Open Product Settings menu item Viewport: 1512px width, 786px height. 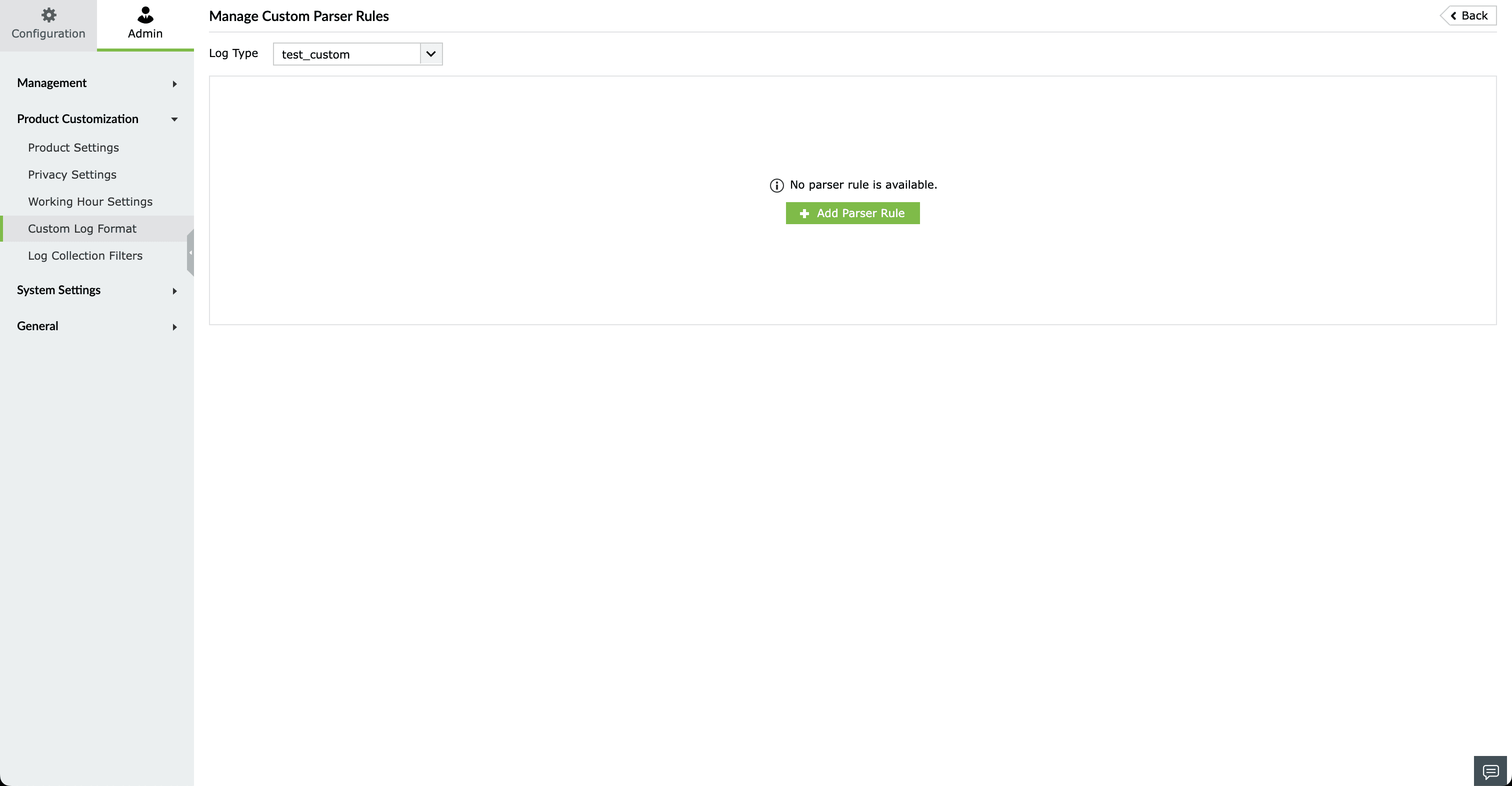(x=73, y=148)
